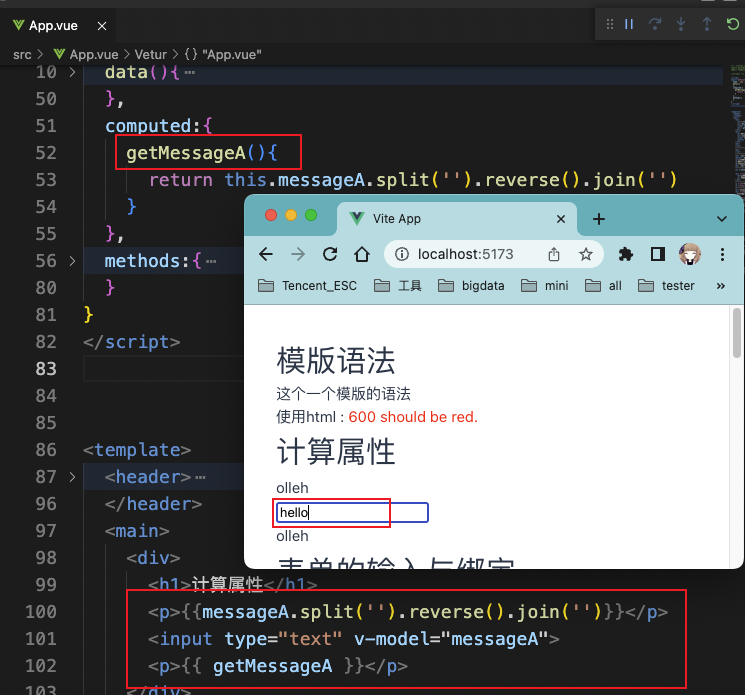Open the browser three-dot menu

pyautogui.click(x=722, y=255)
